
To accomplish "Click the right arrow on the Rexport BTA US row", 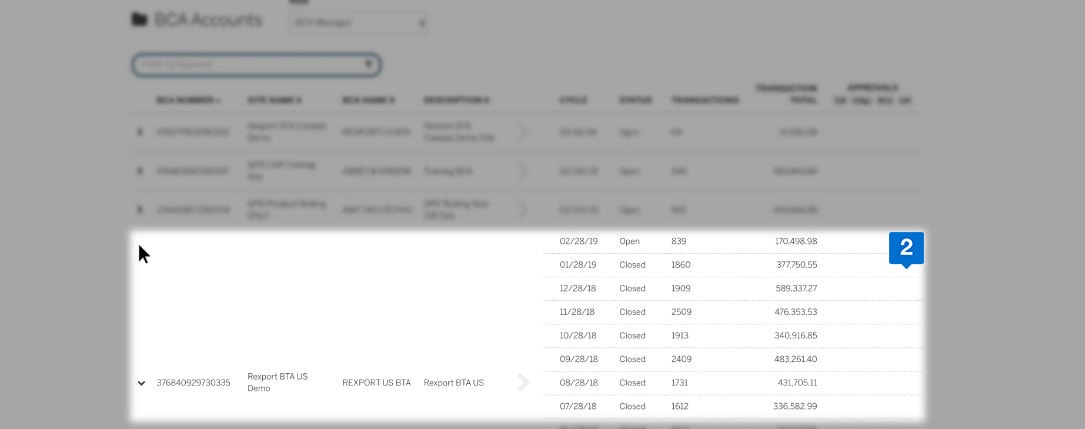I will pyautogui.click(x=522, y=382).
